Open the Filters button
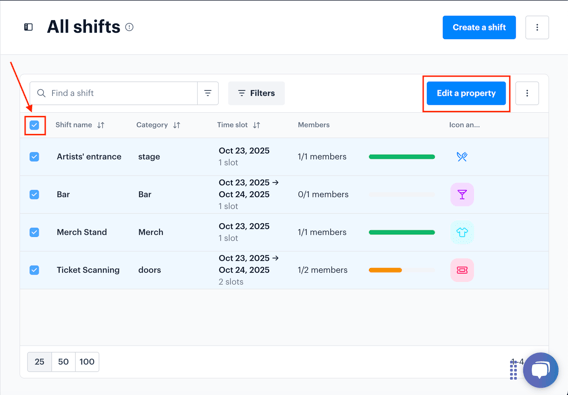 [256, 93]
